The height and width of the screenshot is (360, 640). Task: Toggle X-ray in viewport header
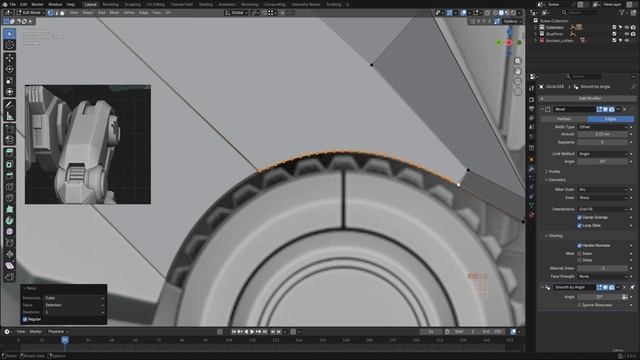[488, 13]
